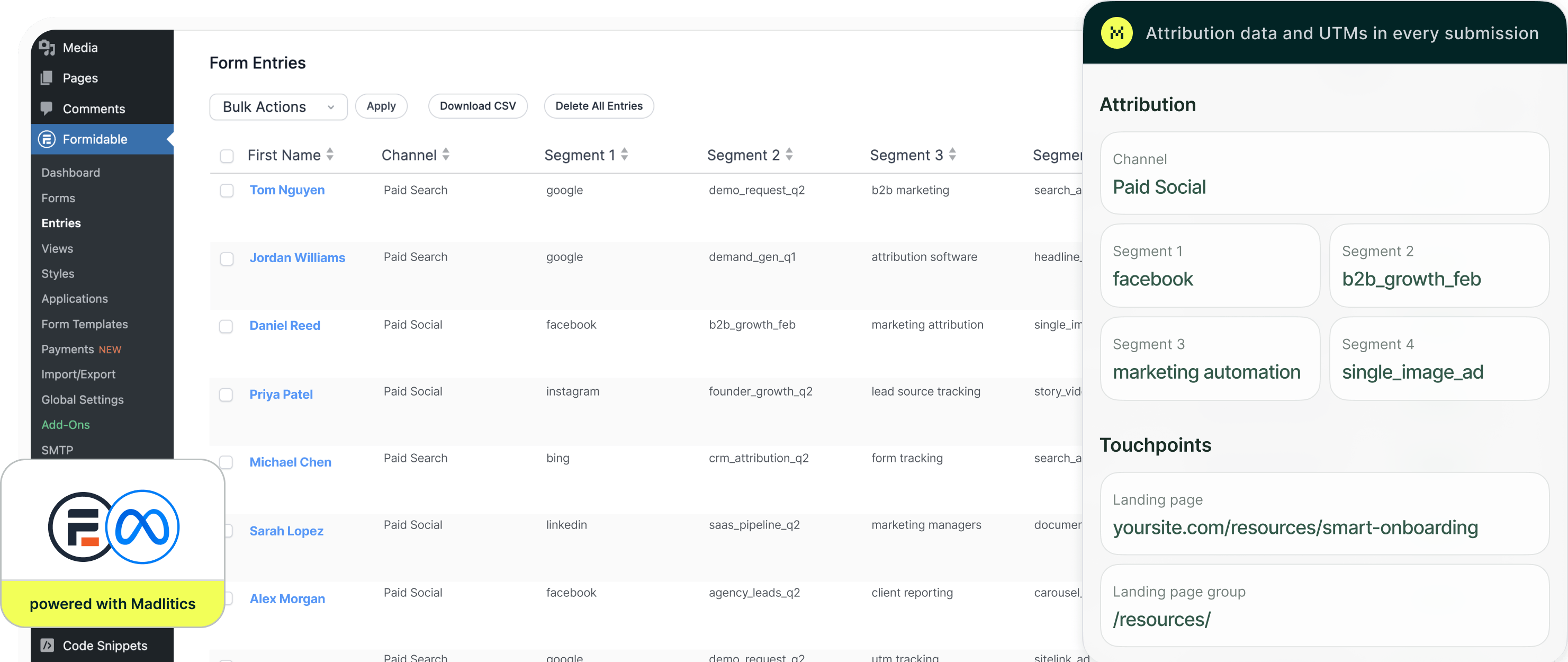The image size is (1568, 662).
Task: Open Media in the admin menu
Action: pyautogui.click(x=102, y=48)
